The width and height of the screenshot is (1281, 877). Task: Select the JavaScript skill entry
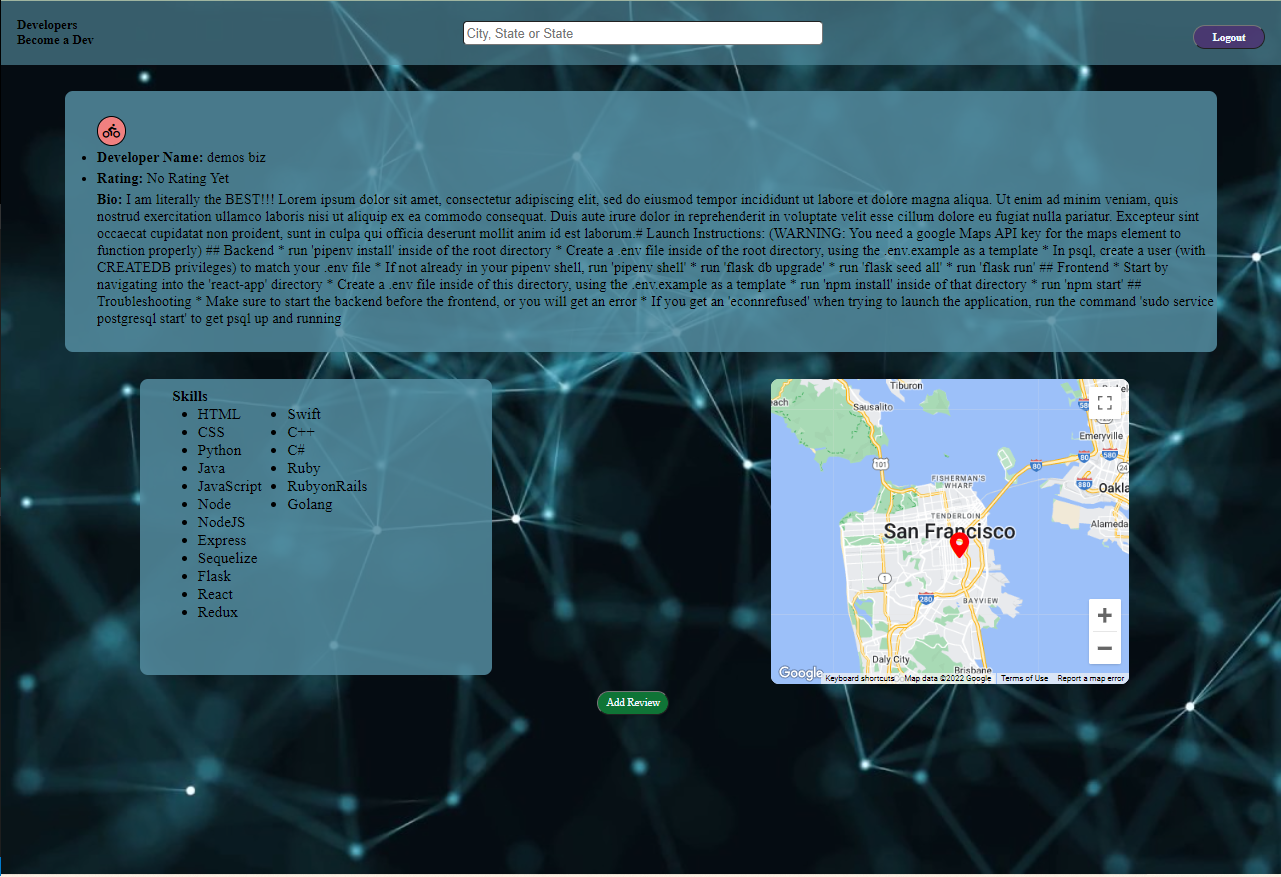tap(230, 486)
